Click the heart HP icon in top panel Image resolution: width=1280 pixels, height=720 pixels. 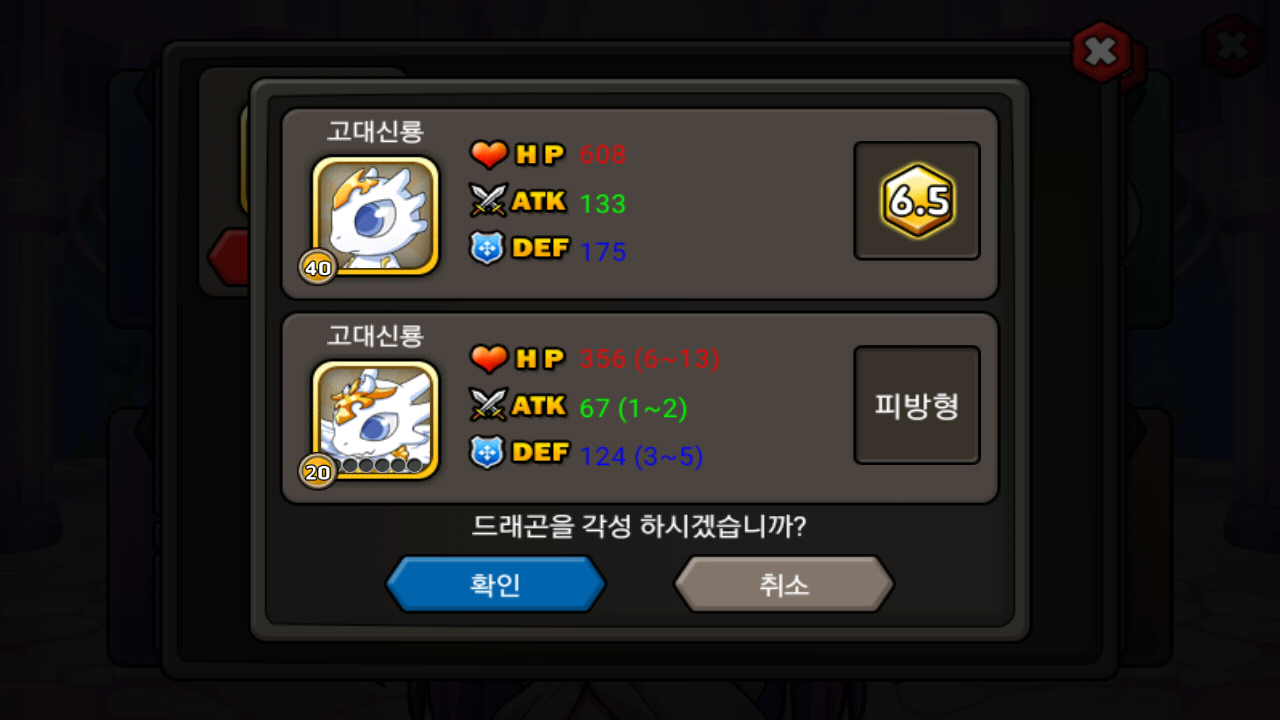(489, 155)
